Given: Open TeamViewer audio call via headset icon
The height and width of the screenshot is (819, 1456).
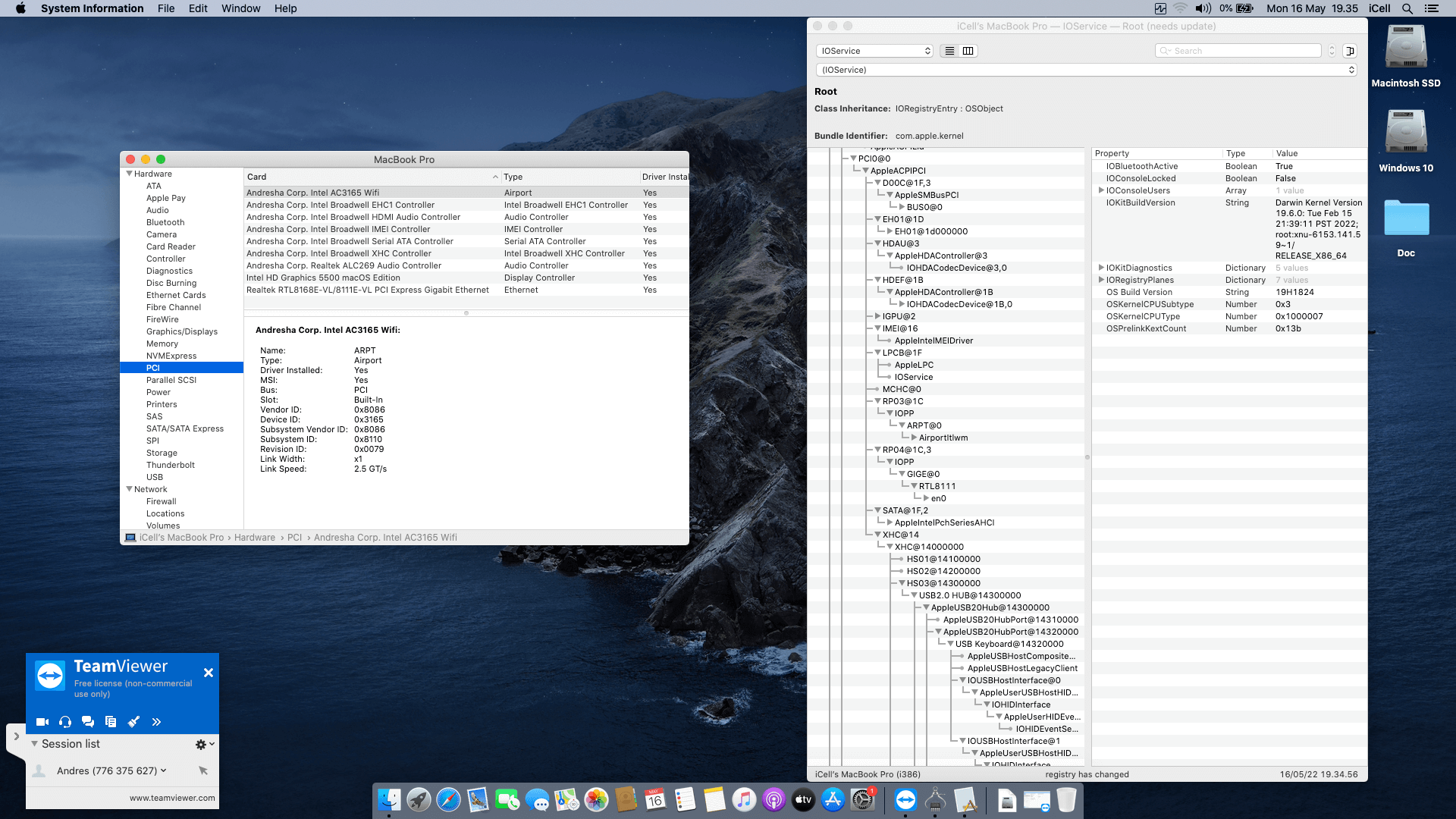Looking at the screenshot, I should coord(64,721).
